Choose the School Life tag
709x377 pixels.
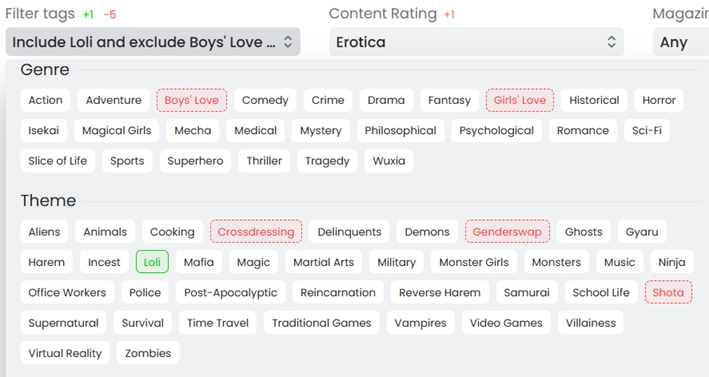[x=601, y=292]
